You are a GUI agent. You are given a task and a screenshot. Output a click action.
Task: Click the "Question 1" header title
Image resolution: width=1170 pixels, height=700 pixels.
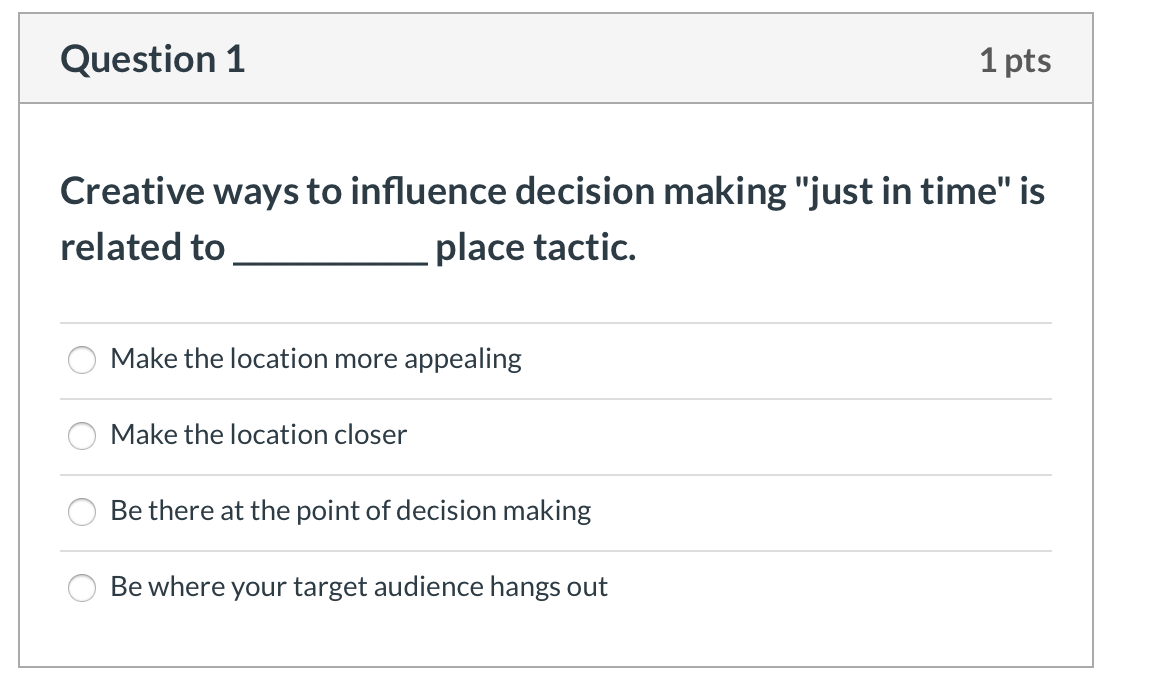pos(151,59)
